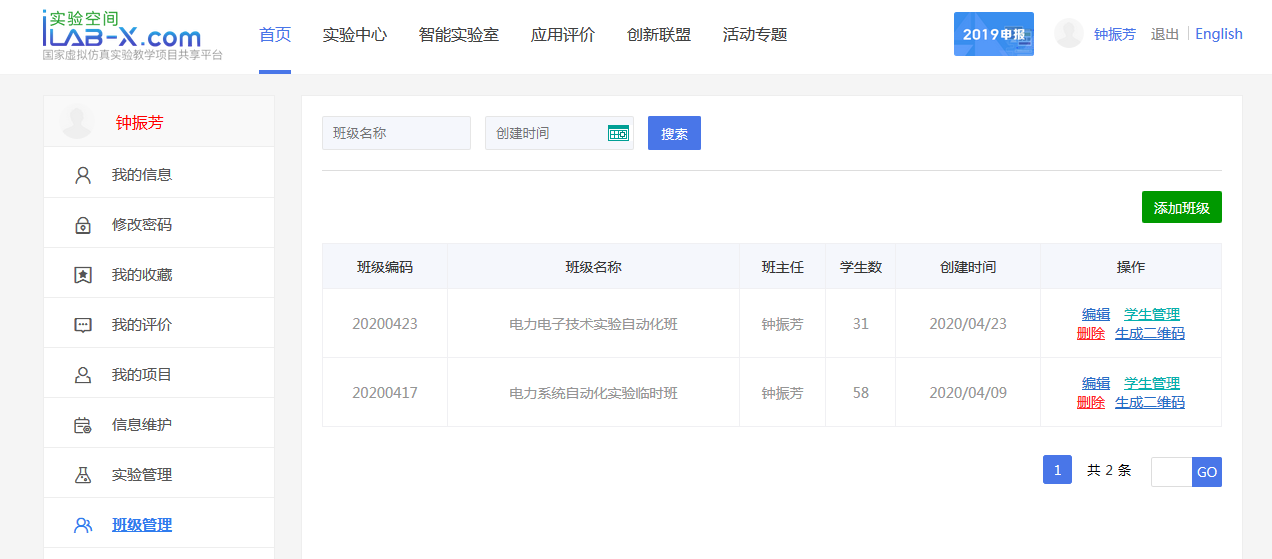Viewport: 1272px width, 559px height.
Task: Generate QR code for 电力电子技术实验自动化班
Action: point(1149,333)
